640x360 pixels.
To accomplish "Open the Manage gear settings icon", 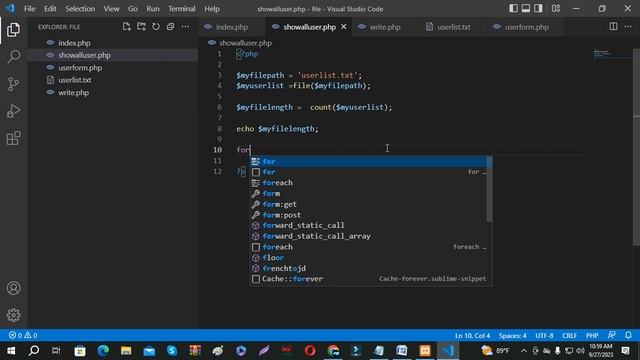I will pos(13,315).
